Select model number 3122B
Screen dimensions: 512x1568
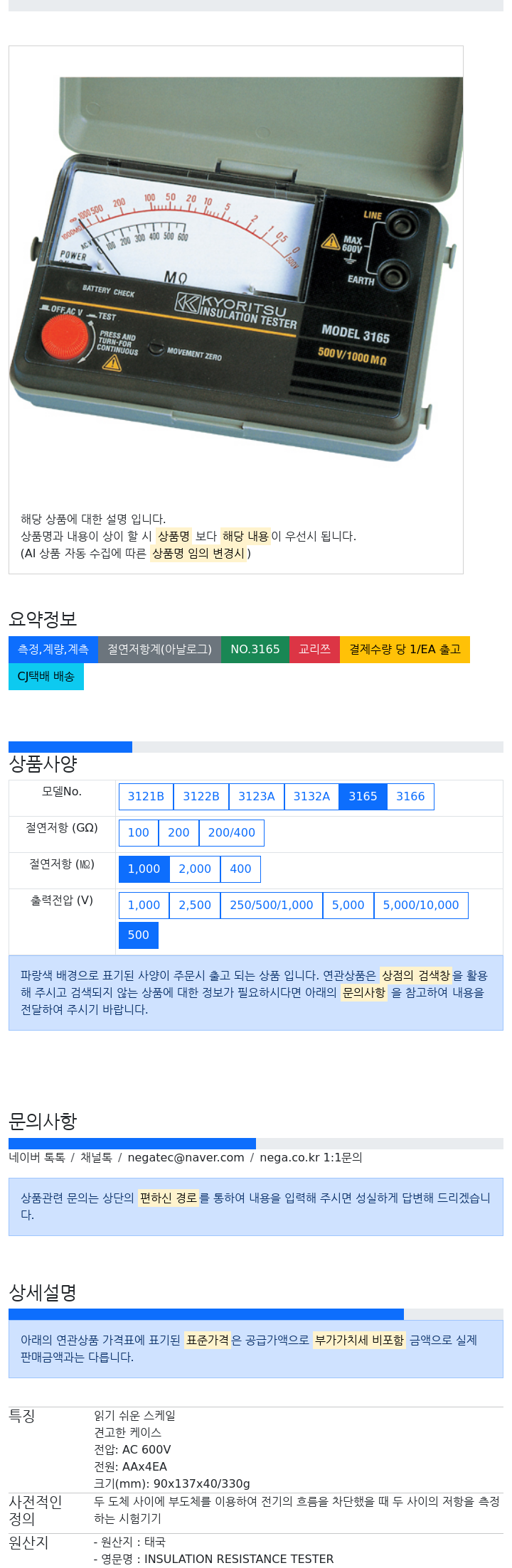tap(201, 796)
